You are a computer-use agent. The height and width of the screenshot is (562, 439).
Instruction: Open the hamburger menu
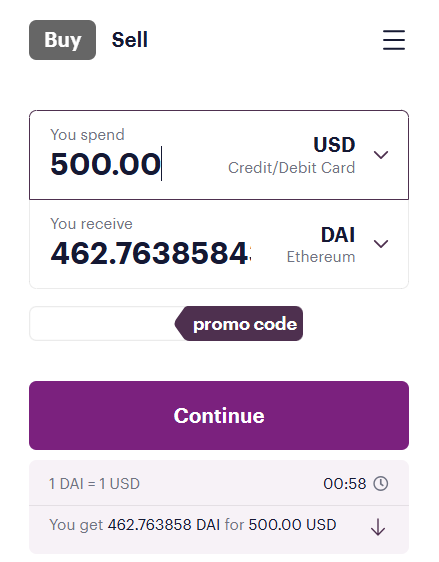(393, 40)
